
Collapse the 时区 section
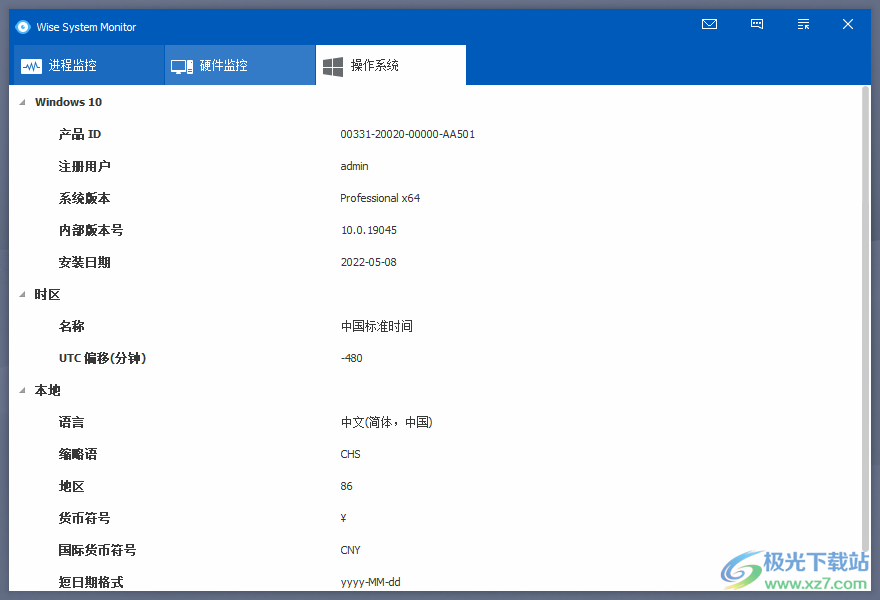click(x=22, y=295)
